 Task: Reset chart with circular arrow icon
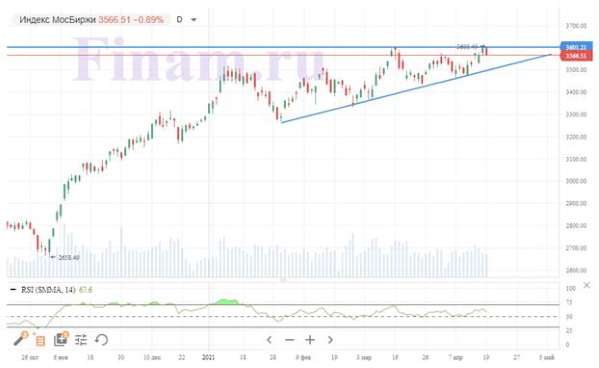(101, 340)
